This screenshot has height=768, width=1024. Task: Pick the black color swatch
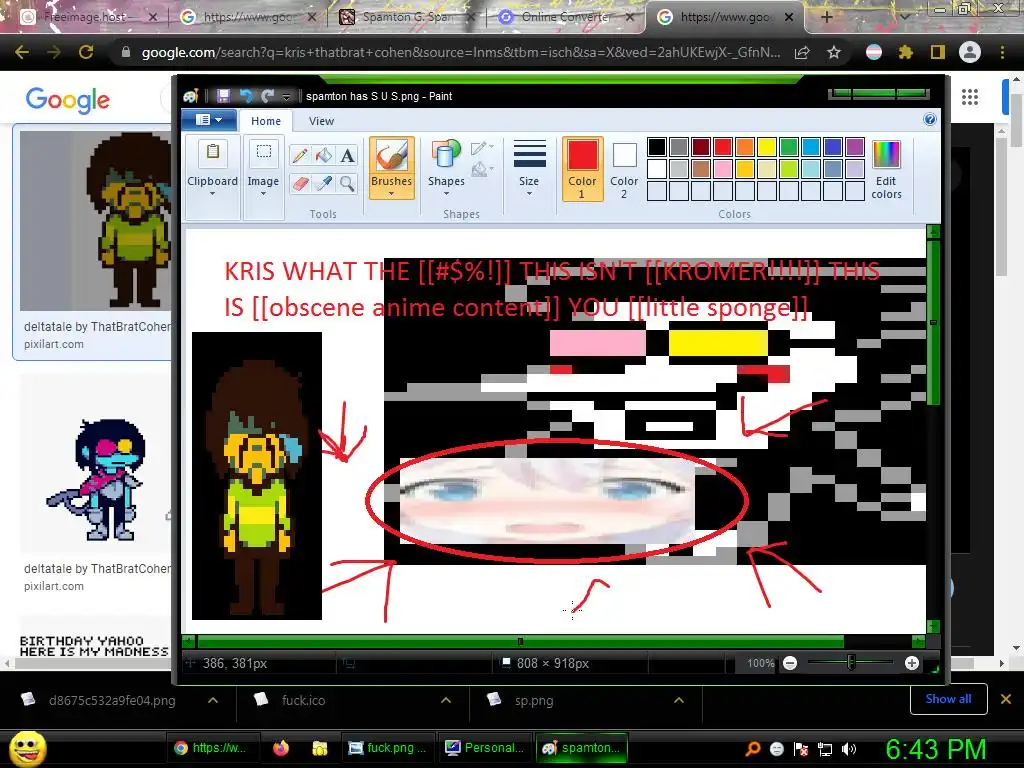[x=657, y=147]
